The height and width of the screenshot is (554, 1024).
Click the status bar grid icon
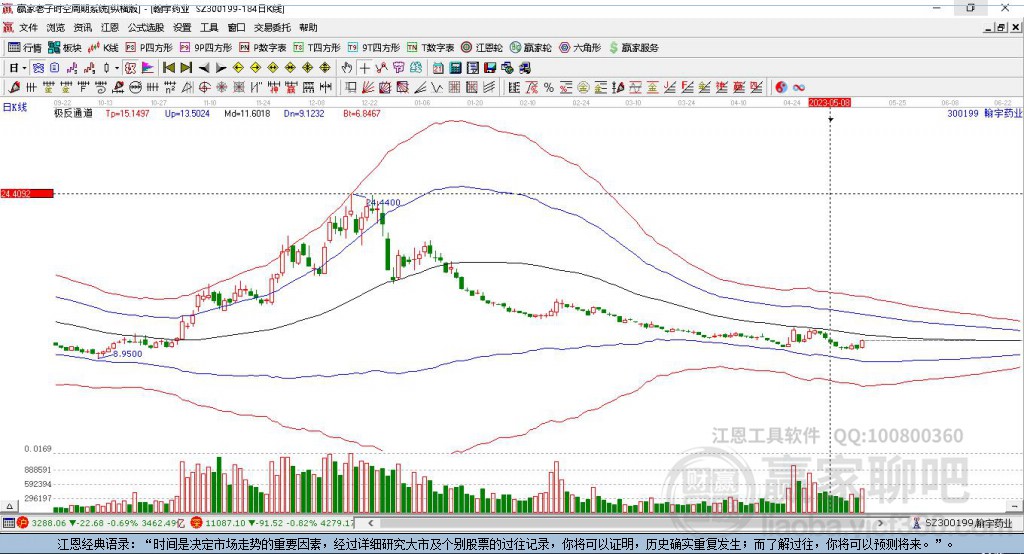8,523
